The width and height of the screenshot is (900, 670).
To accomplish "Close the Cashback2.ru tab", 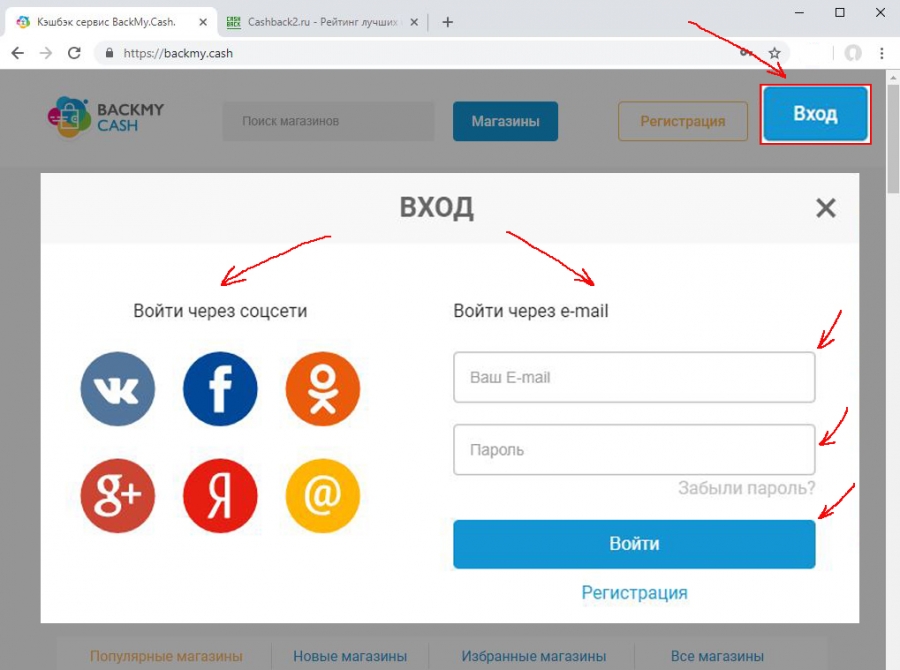I will [414, 22].
